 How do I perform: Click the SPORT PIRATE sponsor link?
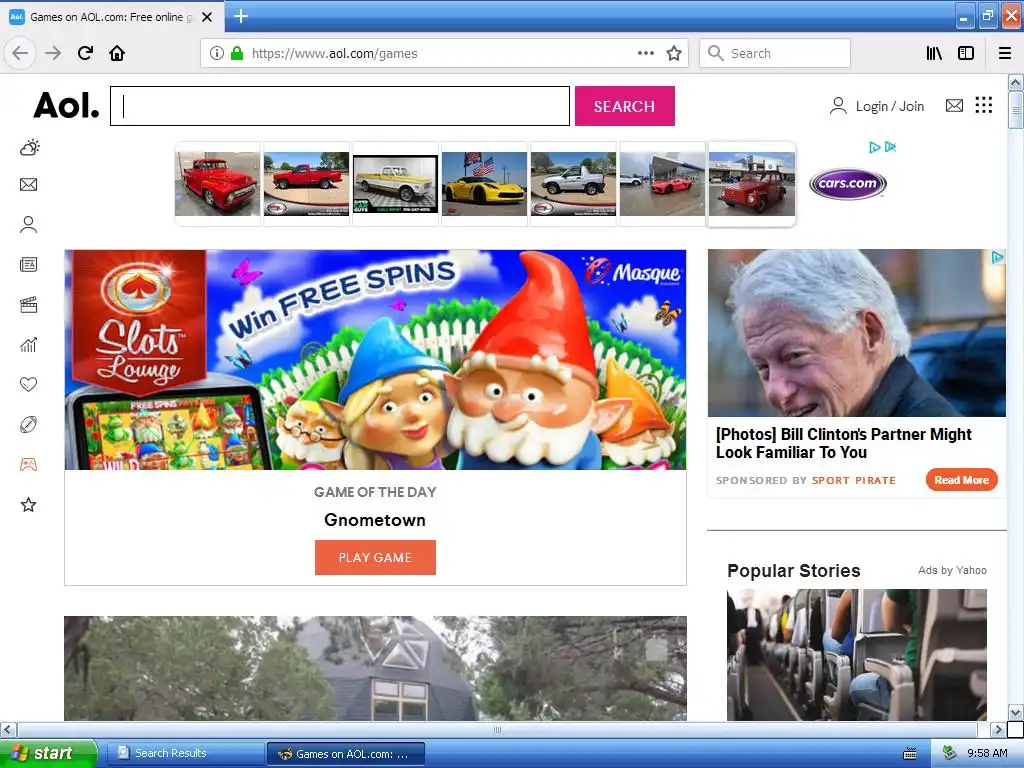coord(854,481)
